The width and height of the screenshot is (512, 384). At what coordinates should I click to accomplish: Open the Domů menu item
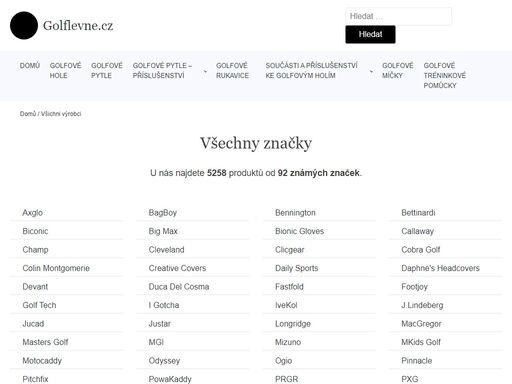pyautogui.click(x=30, y=66)
